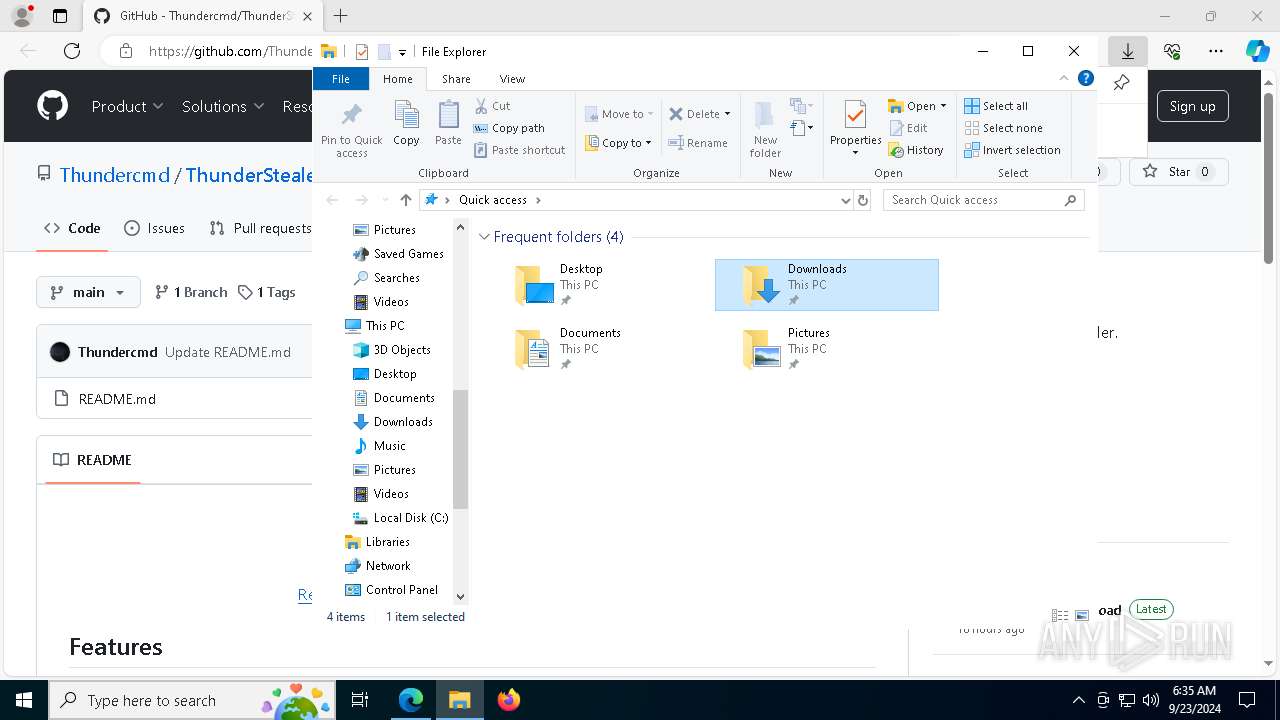Switch to the Share ribbon tab
The image size is (1280, 720).
pyautogui.click(x=456, y=79)
